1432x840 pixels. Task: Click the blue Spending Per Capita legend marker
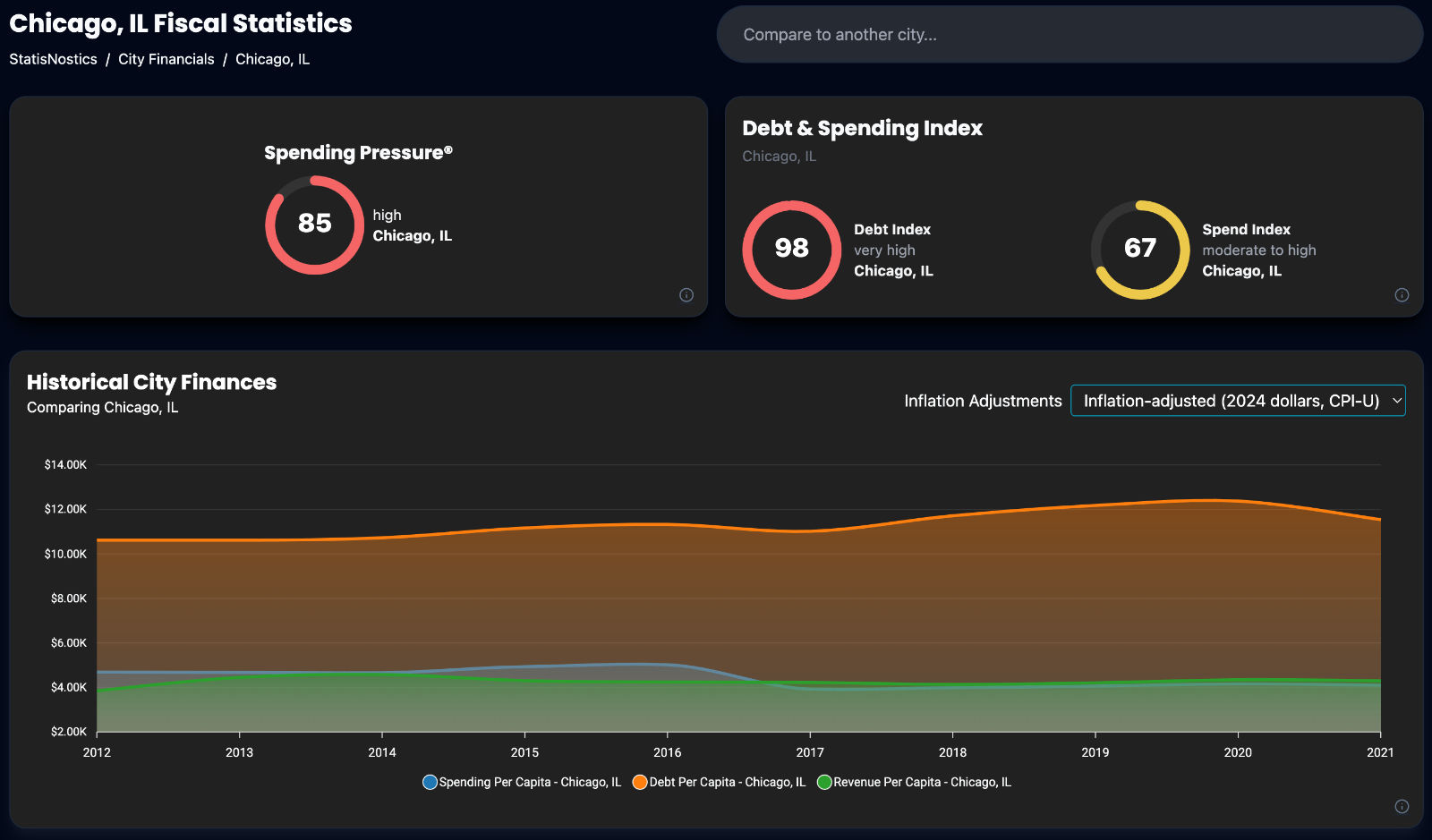coord(428,781)
